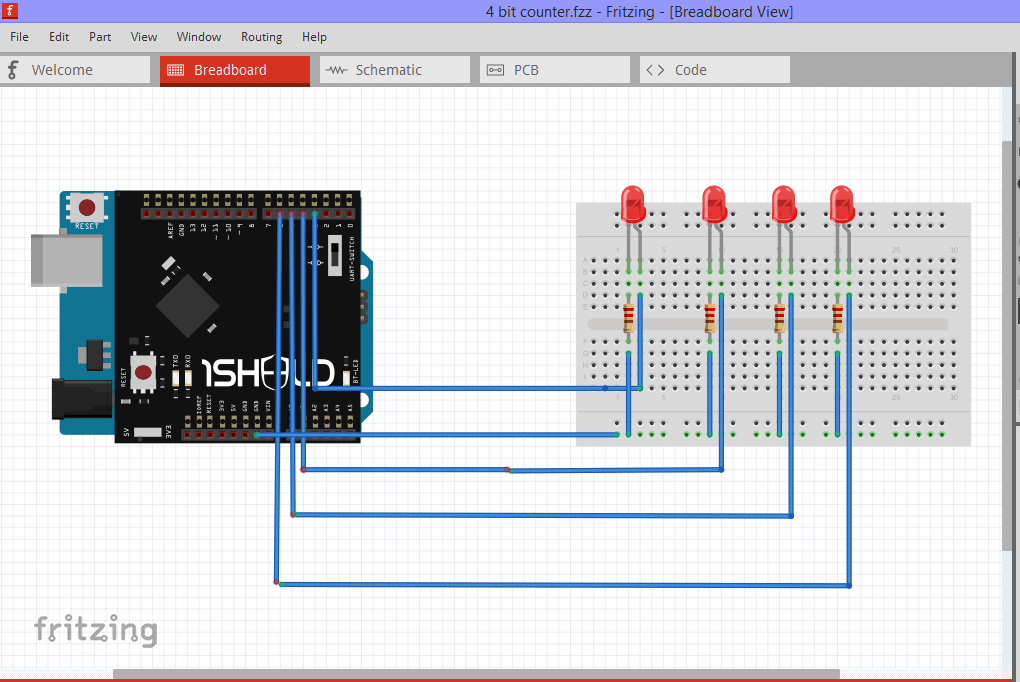Select the waveform icon on the Schematic tab
The width and height of the screenshot is (1020, 682).
pos(335,70)
